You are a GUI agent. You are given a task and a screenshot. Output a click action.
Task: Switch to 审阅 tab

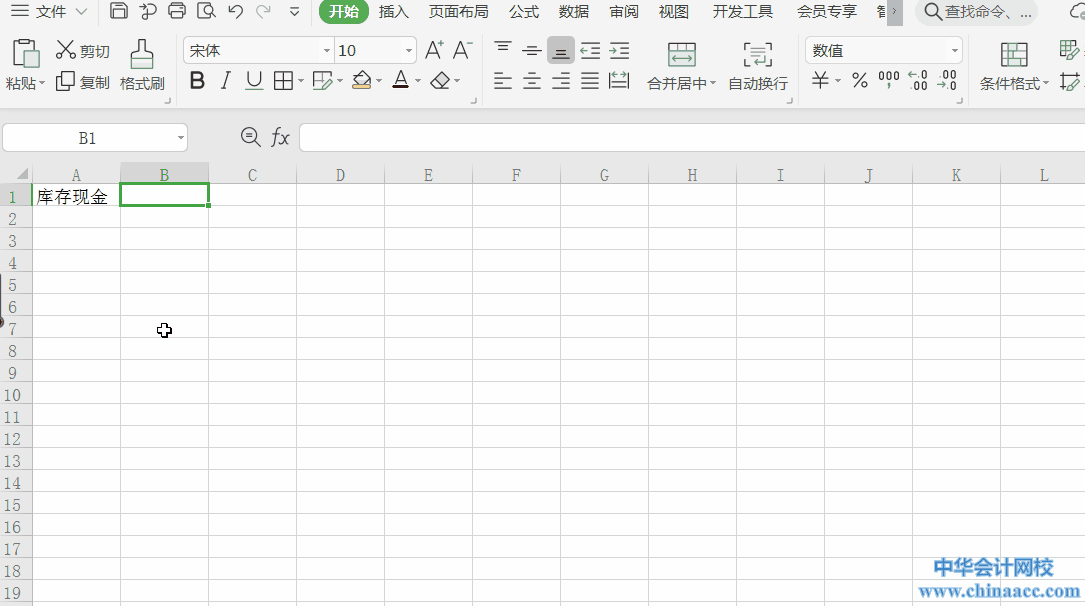point(624,11)
